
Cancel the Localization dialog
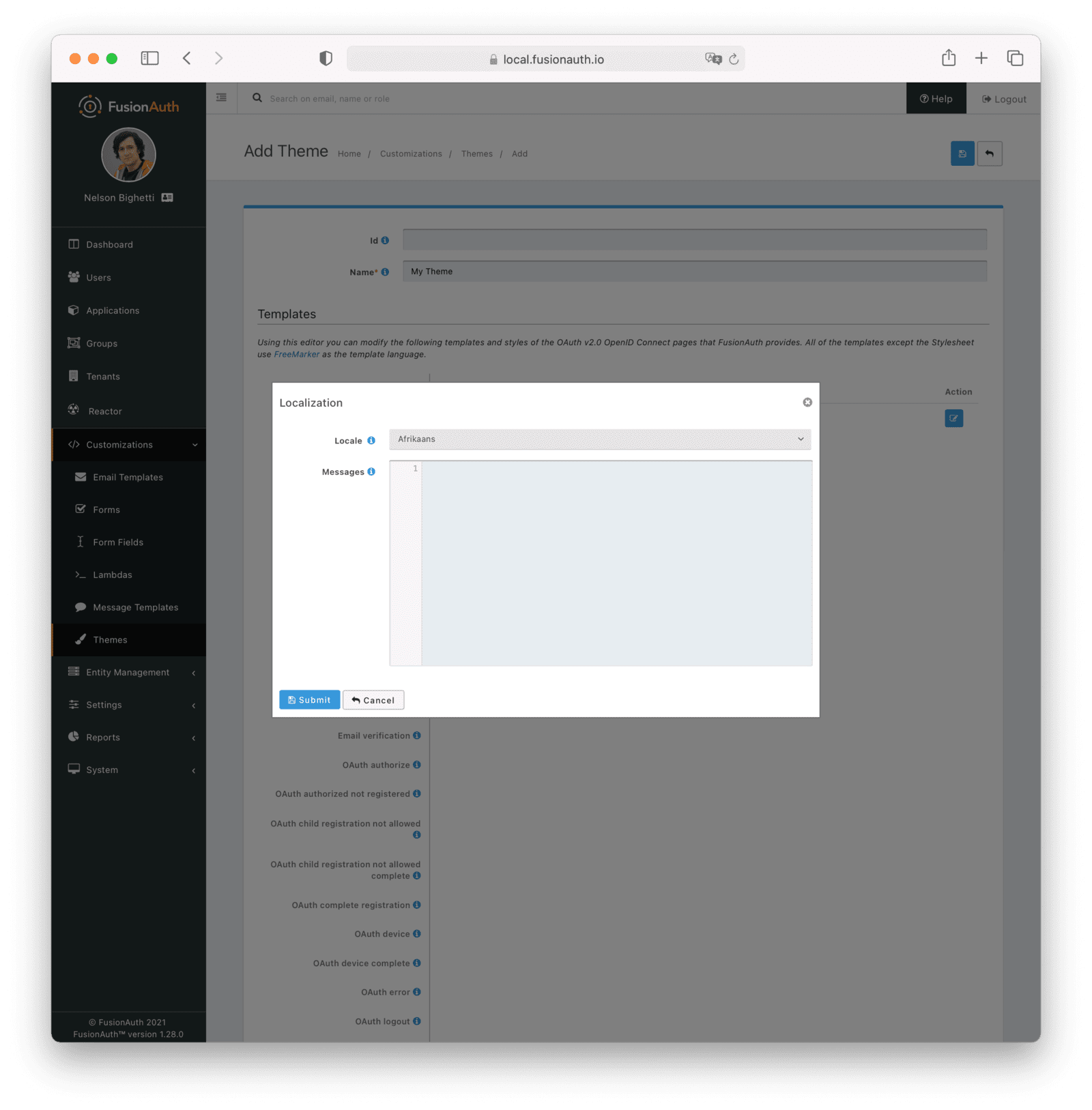tap(373, 700)
